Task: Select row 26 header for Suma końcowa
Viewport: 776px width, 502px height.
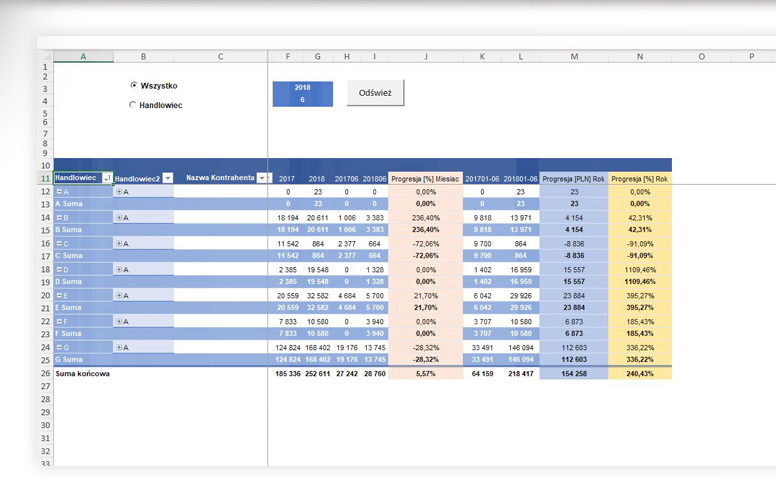Action: (45, 373)
